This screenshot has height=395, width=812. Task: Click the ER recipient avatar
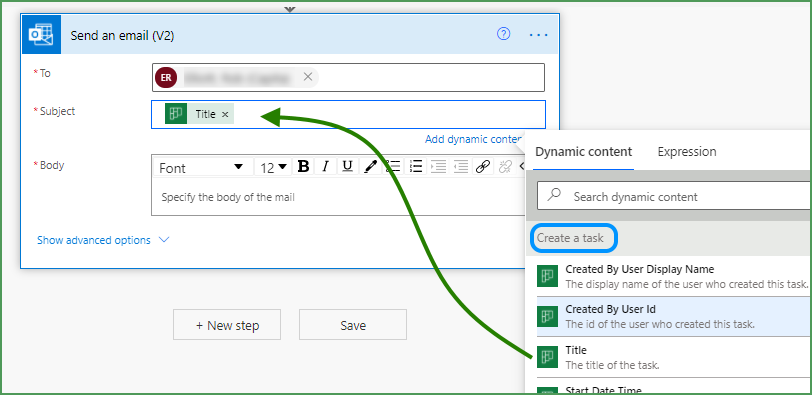(166, 78)
